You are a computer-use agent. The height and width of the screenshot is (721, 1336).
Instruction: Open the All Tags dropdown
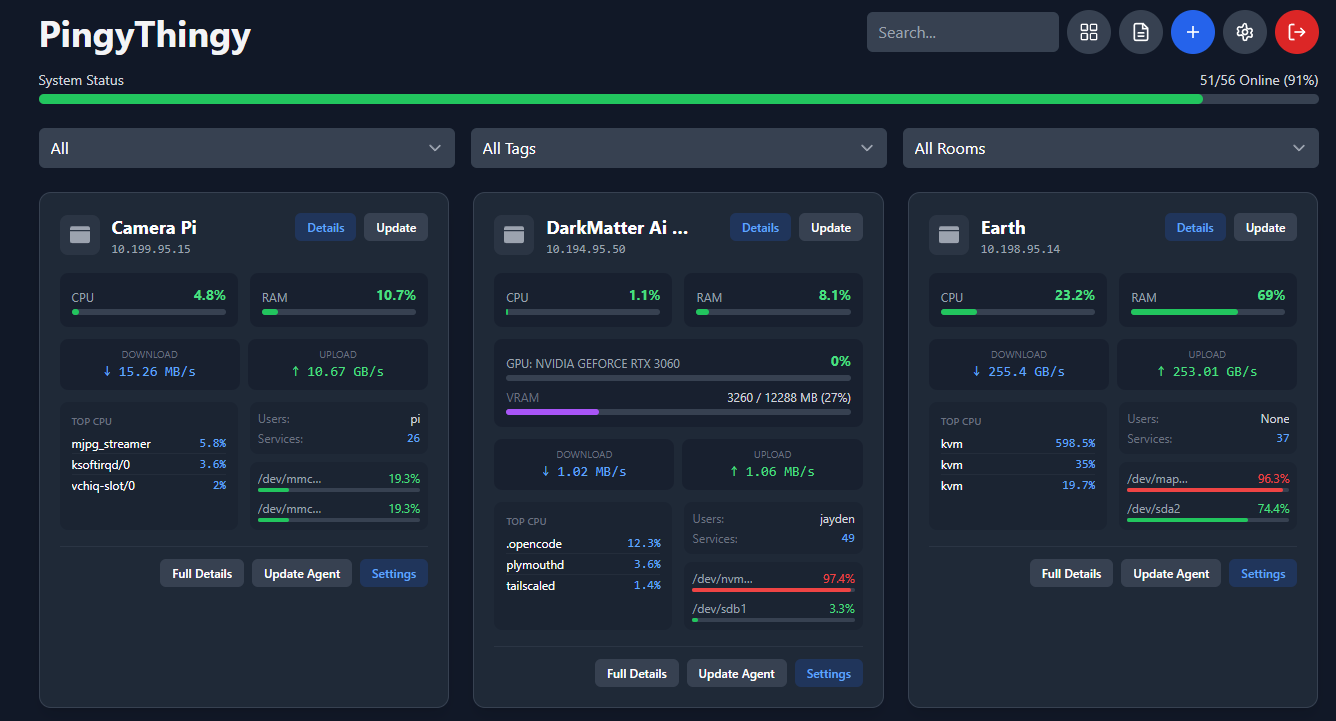679,148
